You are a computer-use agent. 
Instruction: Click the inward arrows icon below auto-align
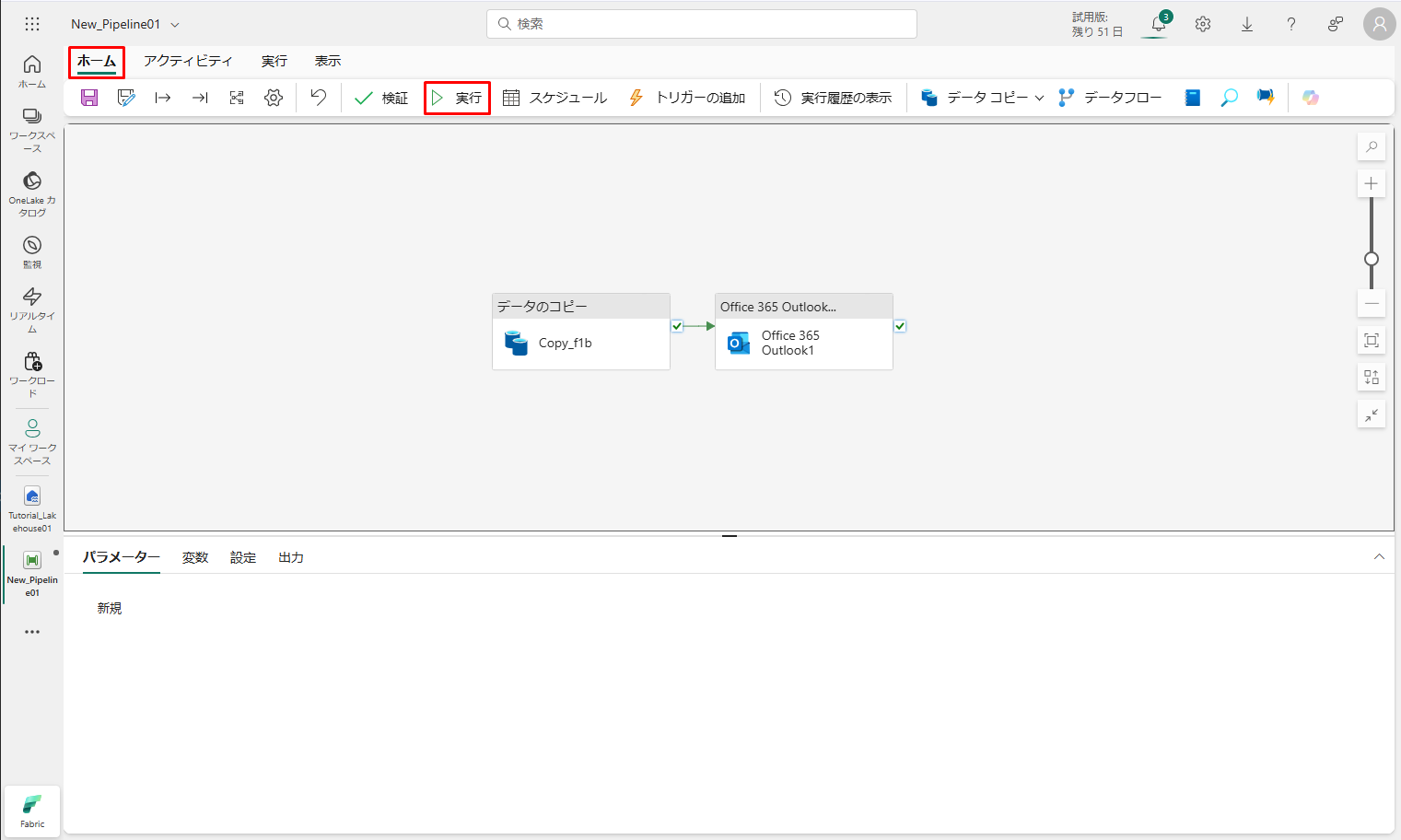click(1372, 414)
